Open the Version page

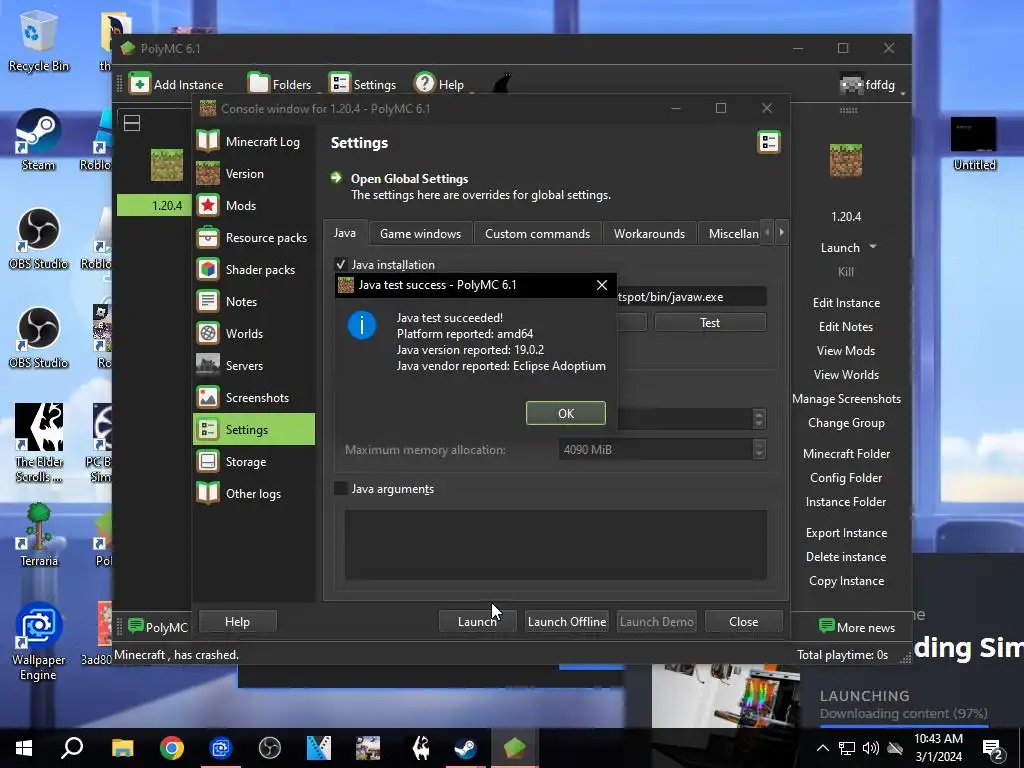click(x=254, y=174)
